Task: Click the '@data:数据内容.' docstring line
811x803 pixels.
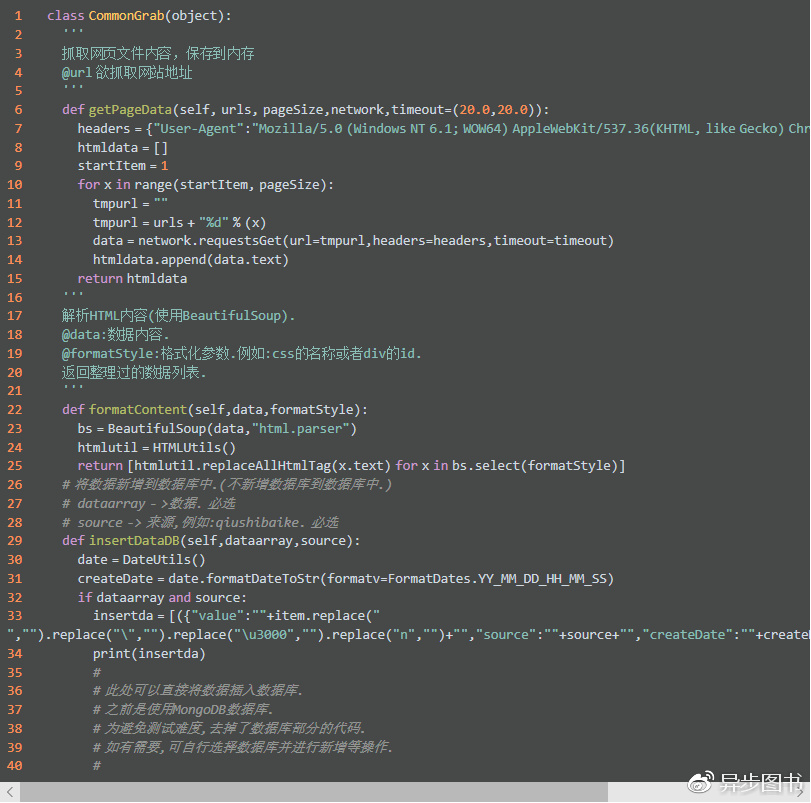Action: click(x=115, y=335)
